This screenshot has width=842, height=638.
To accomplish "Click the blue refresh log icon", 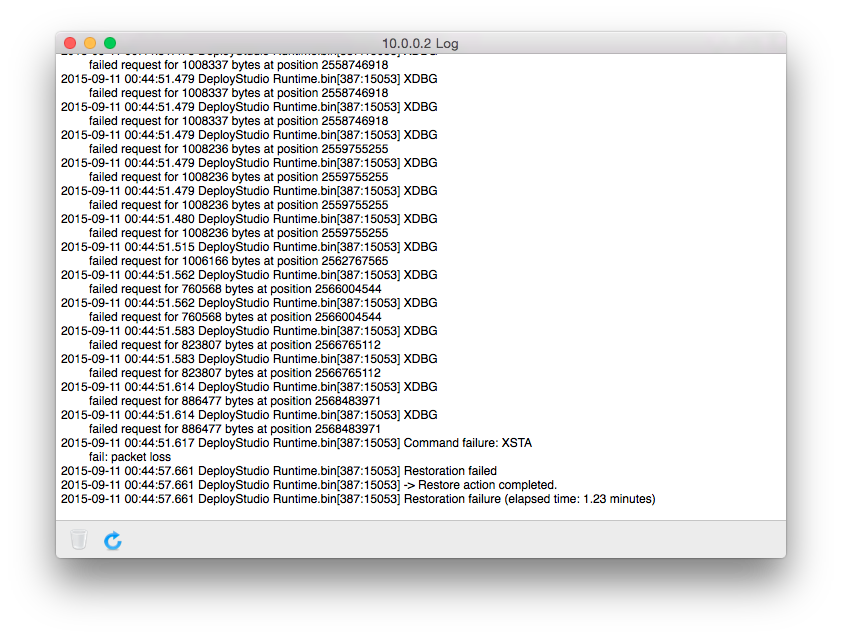I will point(113,540).
